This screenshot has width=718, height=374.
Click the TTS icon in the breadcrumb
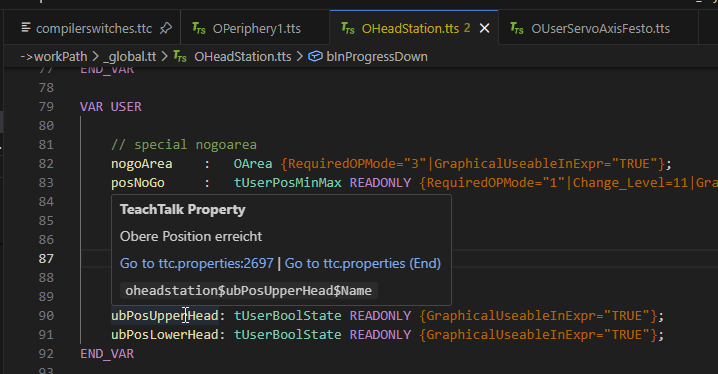[x=180, y=57]
